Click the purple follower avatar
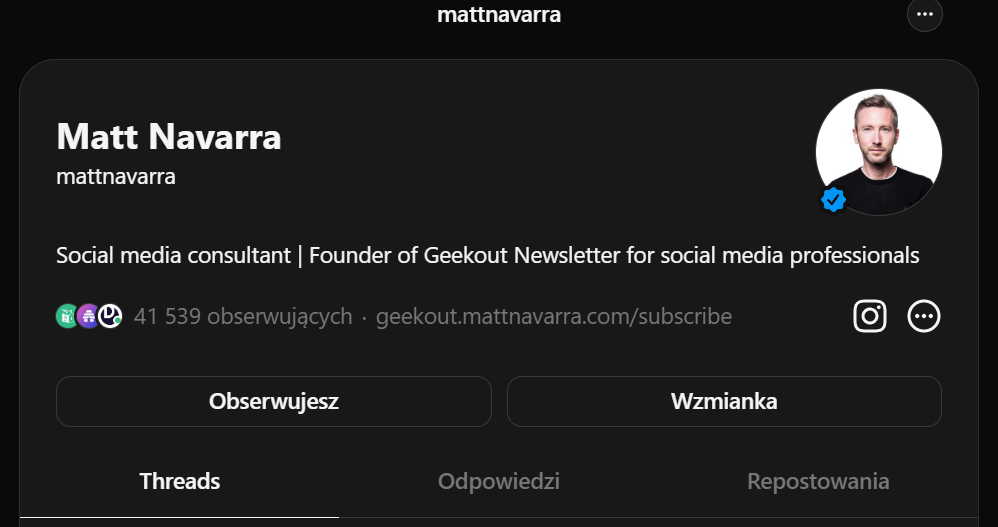 click(88, 316)
